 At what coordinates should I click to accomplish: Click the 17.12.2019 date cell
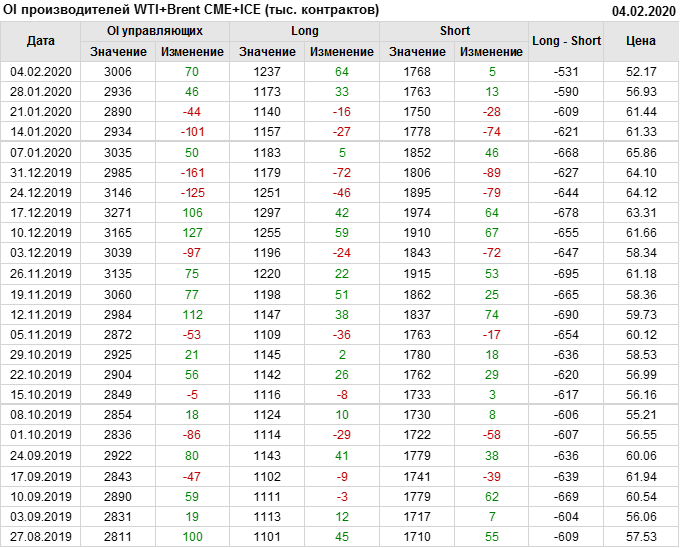tap(41, 212)
